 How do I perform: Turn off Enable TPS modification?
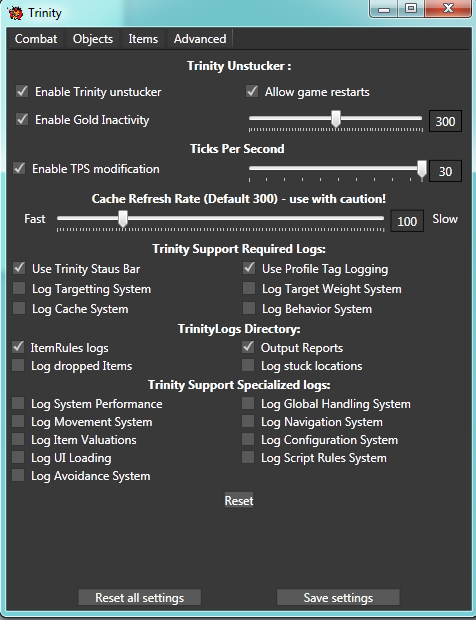pyautogui.click(x=19, y=168)
